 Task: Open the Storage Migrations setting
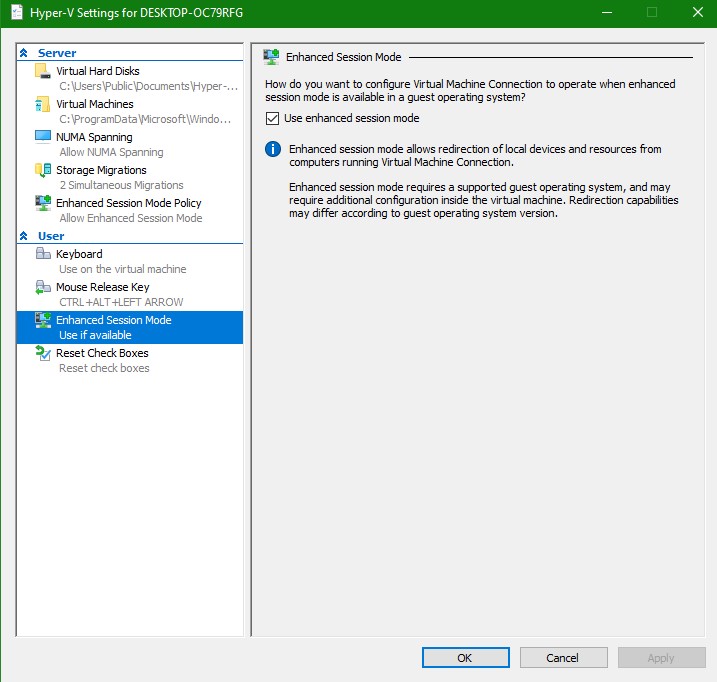coord(101,170)
